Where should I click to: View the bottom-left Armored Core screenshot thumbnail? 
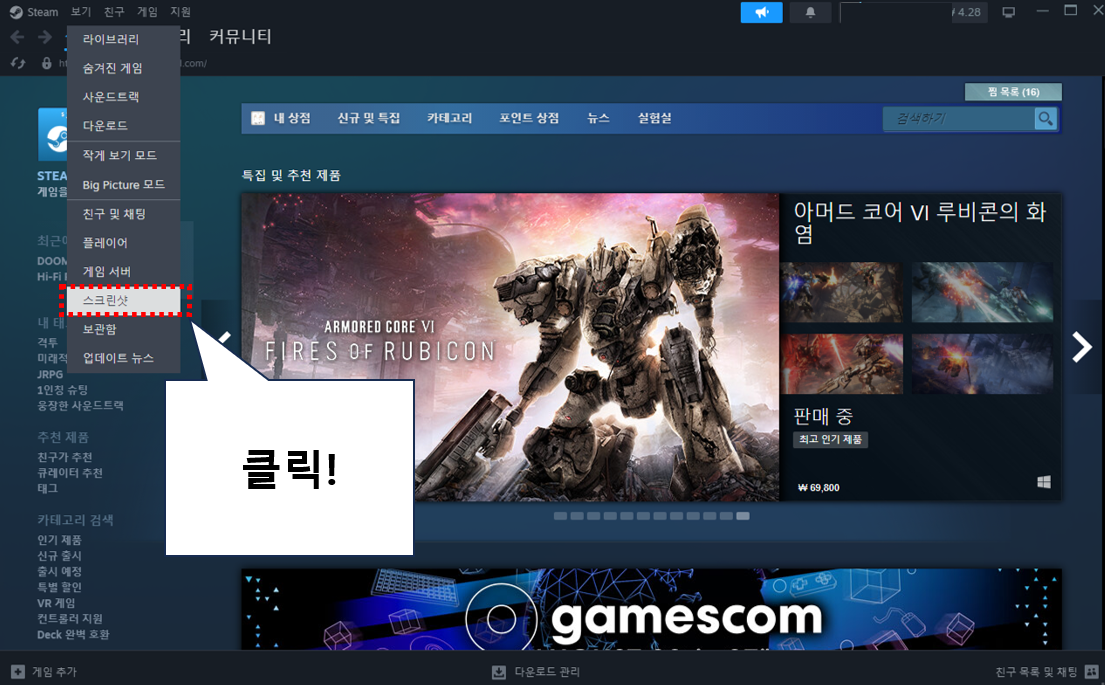[841, 364]
